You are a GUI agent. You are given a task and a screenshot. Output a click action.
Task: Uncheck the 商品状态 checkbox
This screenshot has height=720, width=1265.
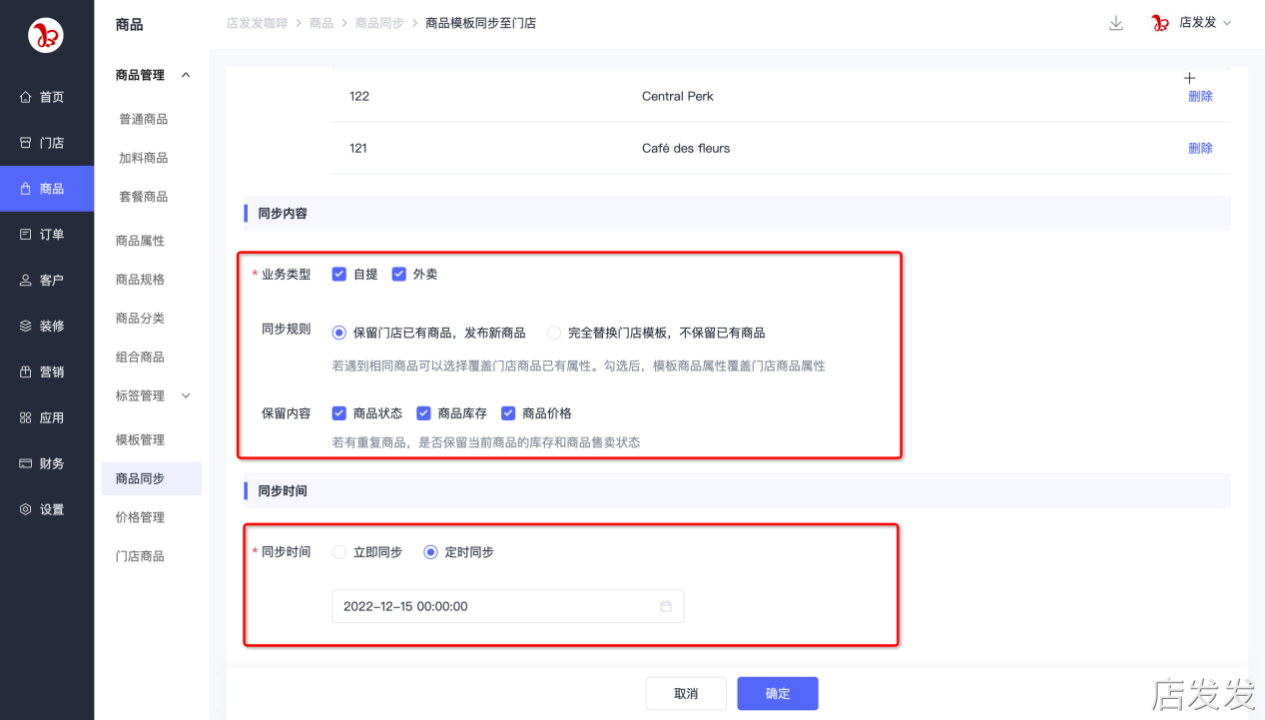point(339,413)
